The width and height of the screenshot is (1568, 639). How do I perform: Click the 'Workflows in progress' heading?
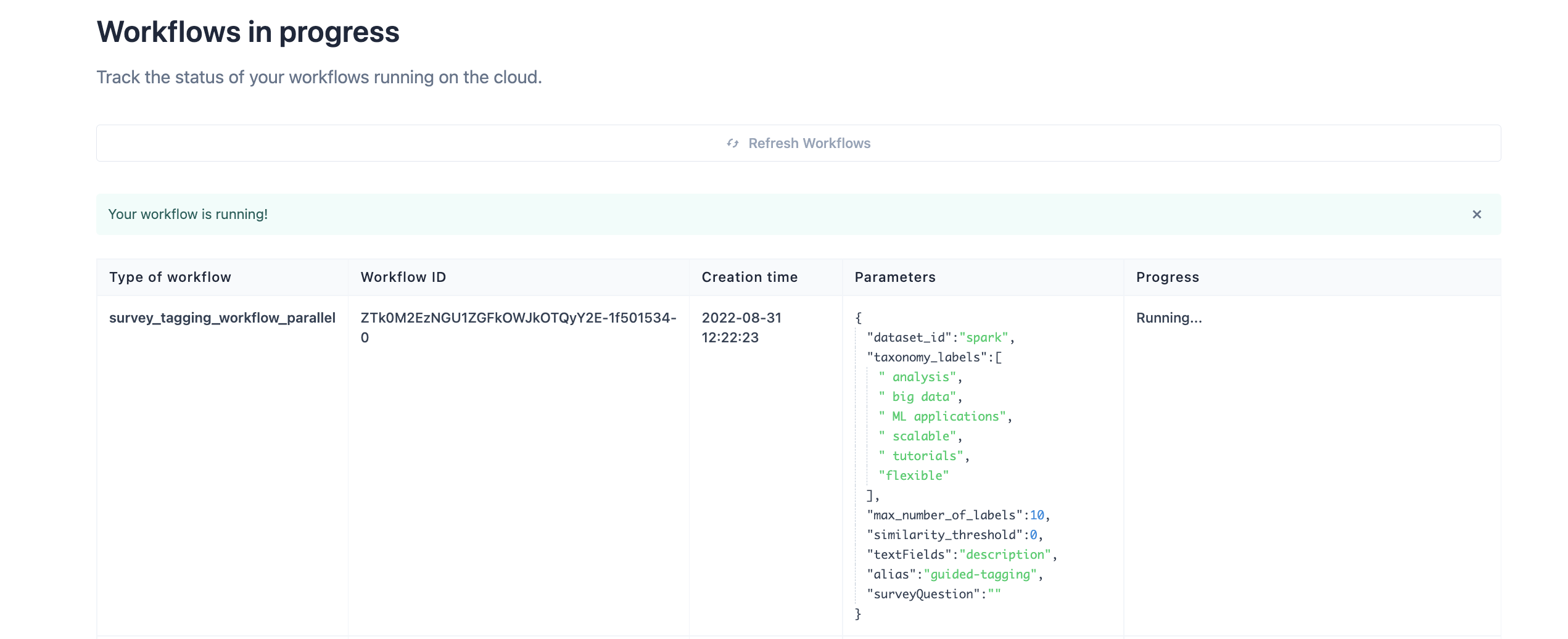click(x=248, y=32)
